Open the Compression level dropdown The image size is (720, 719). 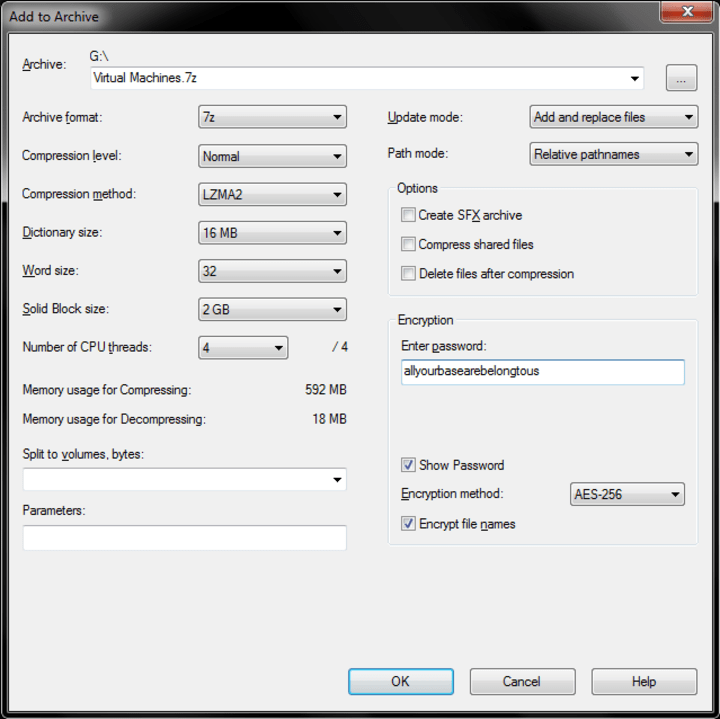pos(272,156)
